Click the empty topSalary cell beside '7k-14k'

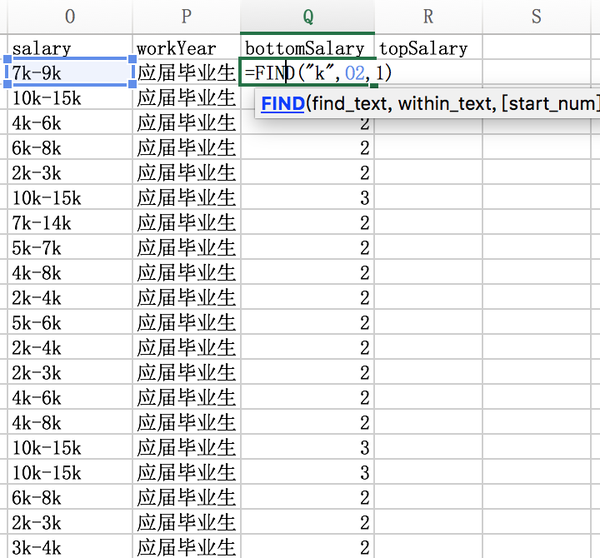428,222
